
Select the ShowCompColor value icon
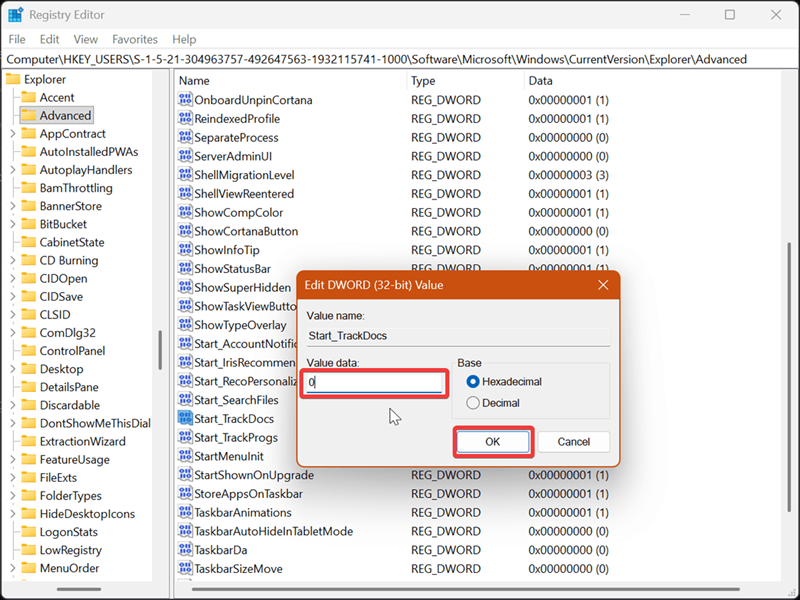point(185,212)
